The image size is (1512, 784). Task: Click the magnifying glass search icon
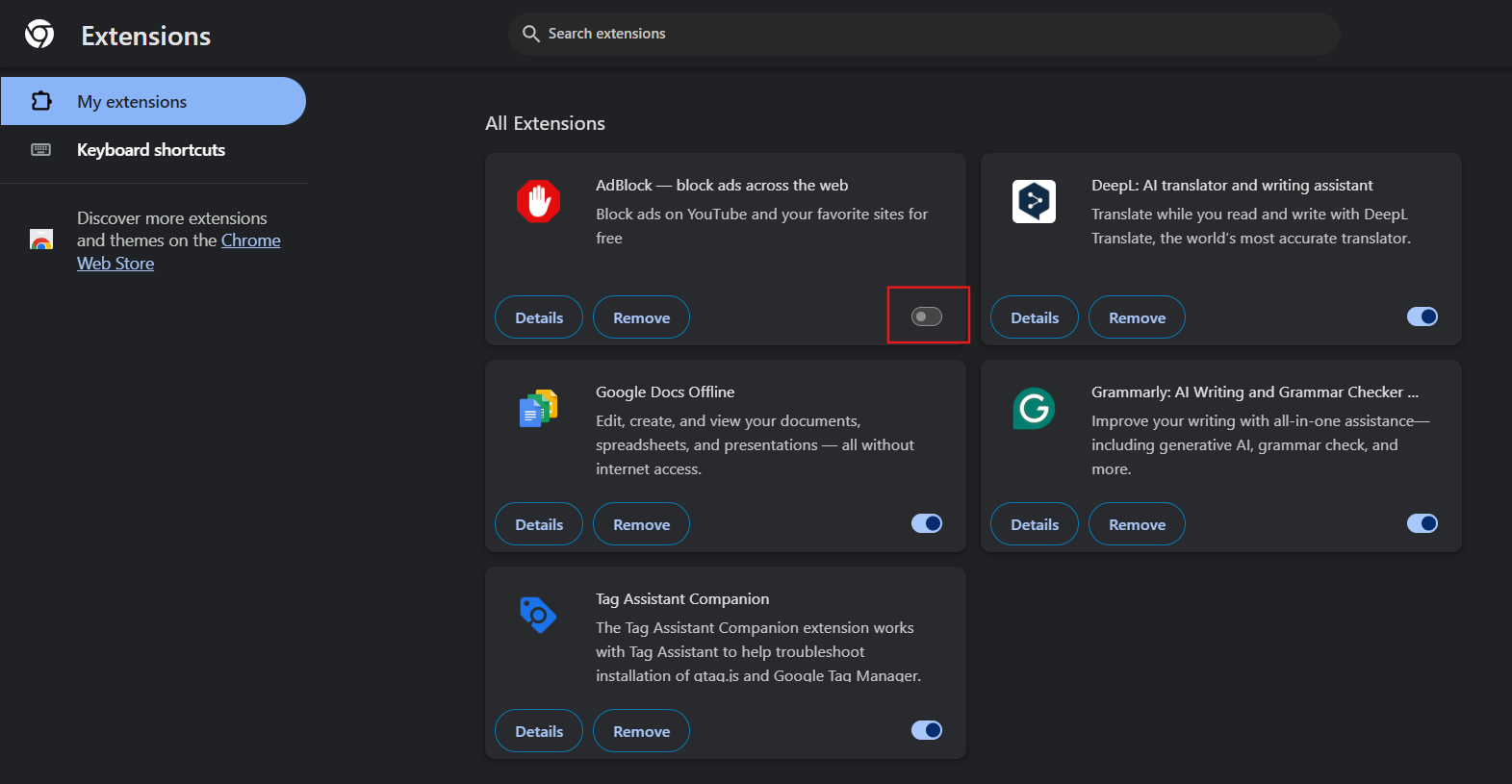[x=530, y=34]
